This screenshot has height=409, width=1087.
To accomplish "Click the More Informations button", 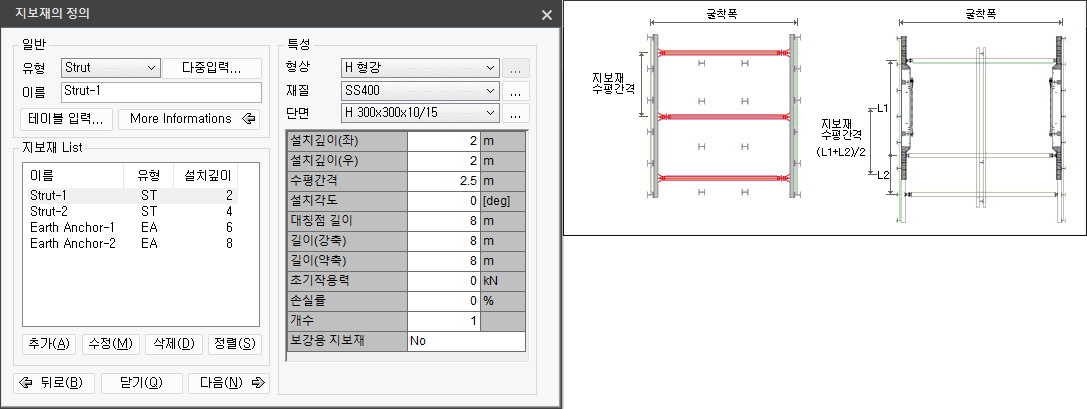I will 189,119.
